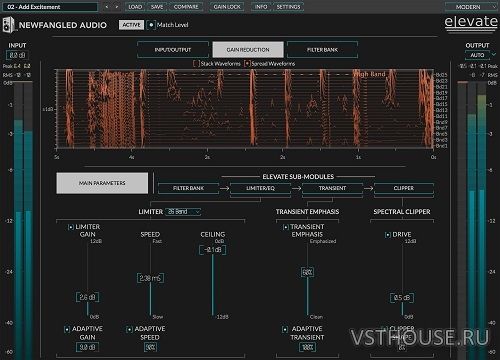Toggle Adaptive Transient enable box

pyautogui.click(x=285, y=329)
